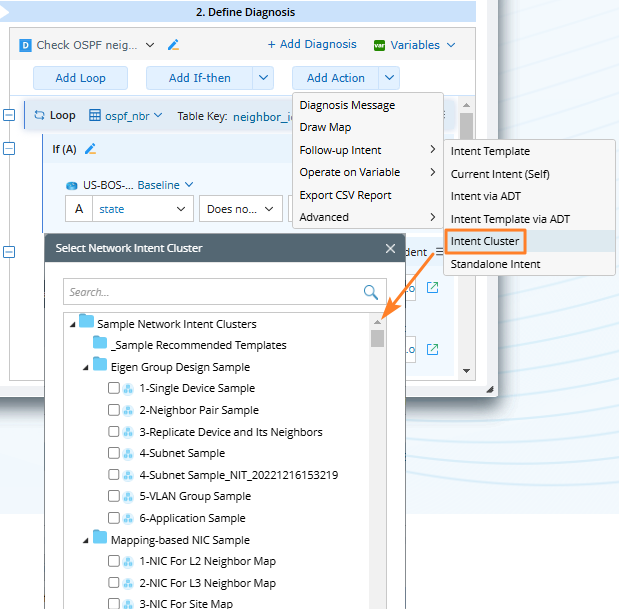Viewport: 619px width, 609px height.
Task: Check 5-VLAN Group Sample checkbox
Action: pos(114,496)
